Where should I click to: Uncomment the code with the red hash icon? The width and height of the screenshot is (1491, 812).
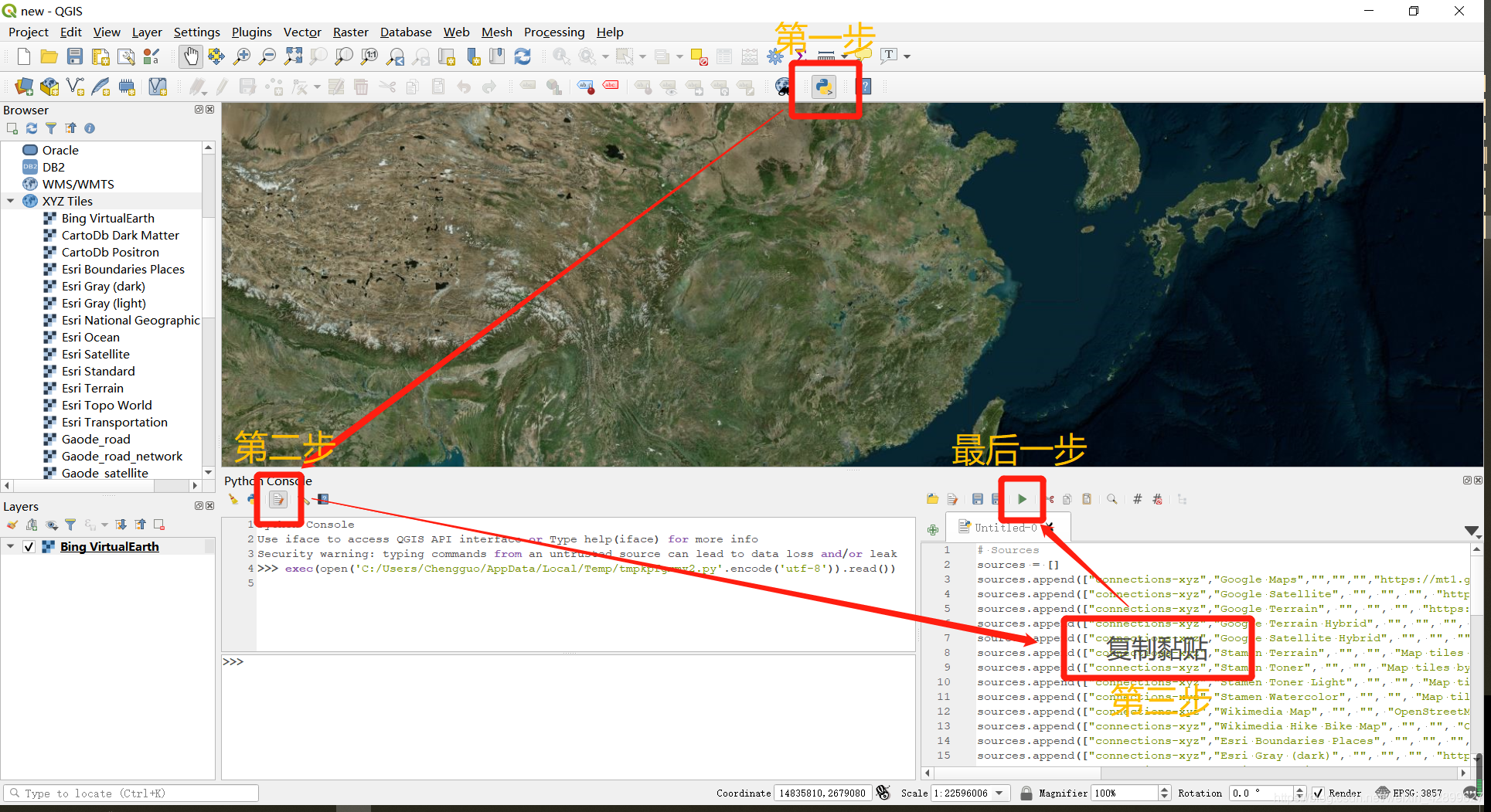tap(1157, 499)
